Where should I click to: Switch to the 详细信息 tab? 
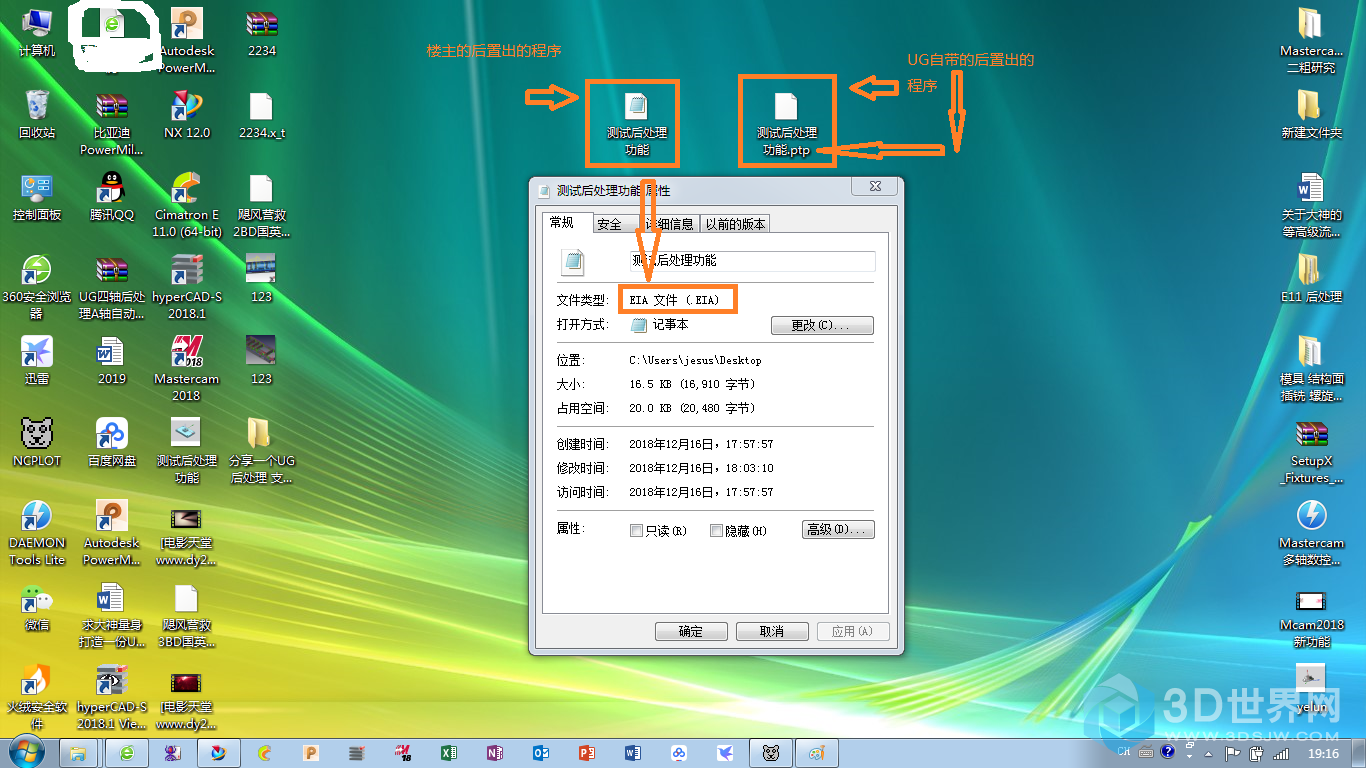[x=668, y=224]
